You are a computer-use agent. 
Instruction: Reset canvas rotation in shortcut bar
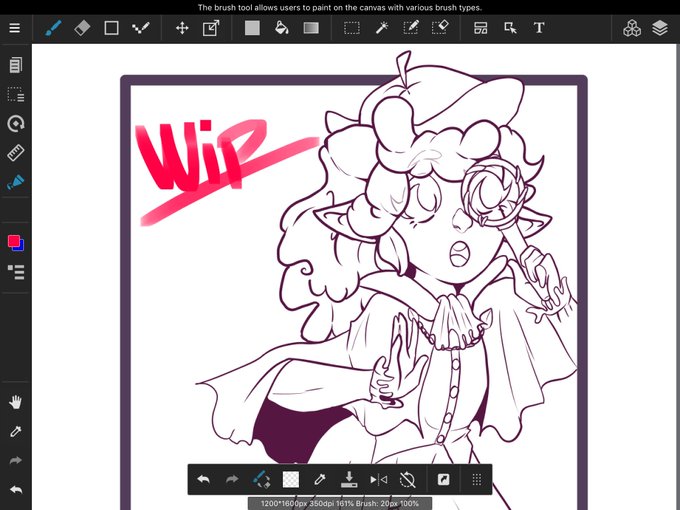[407, 480]
